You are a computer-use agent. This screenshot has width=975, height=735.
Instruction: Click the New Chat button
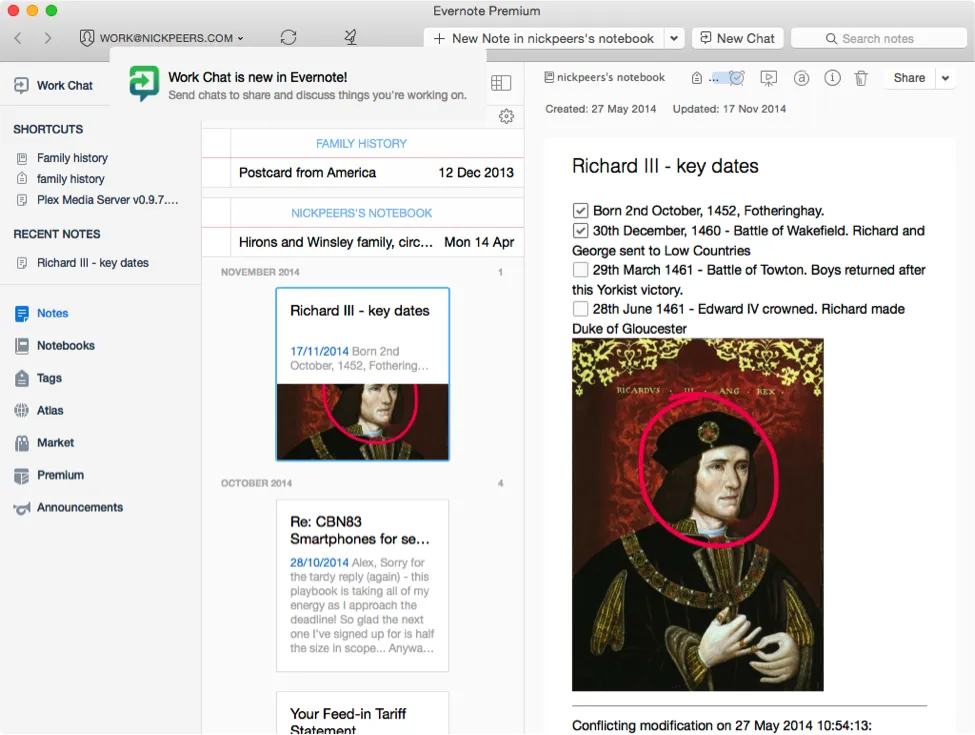tap(736, 38)
